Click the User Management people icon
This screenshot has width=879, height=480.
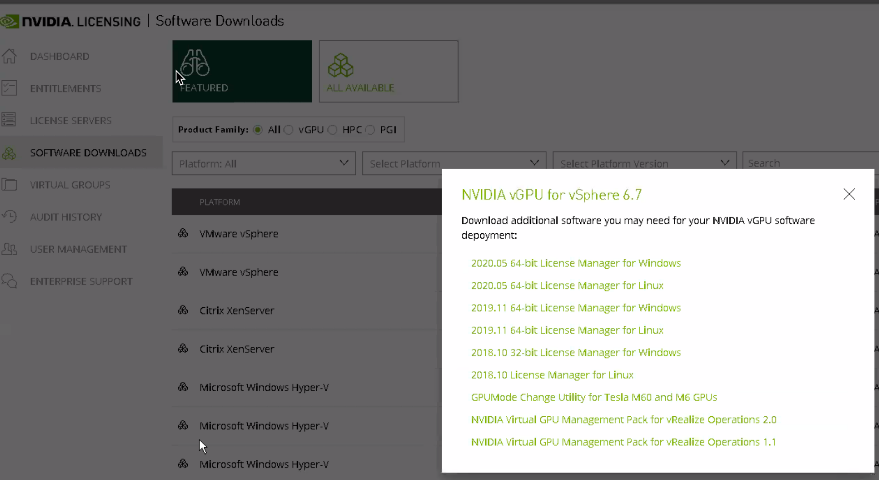[9, 248]
